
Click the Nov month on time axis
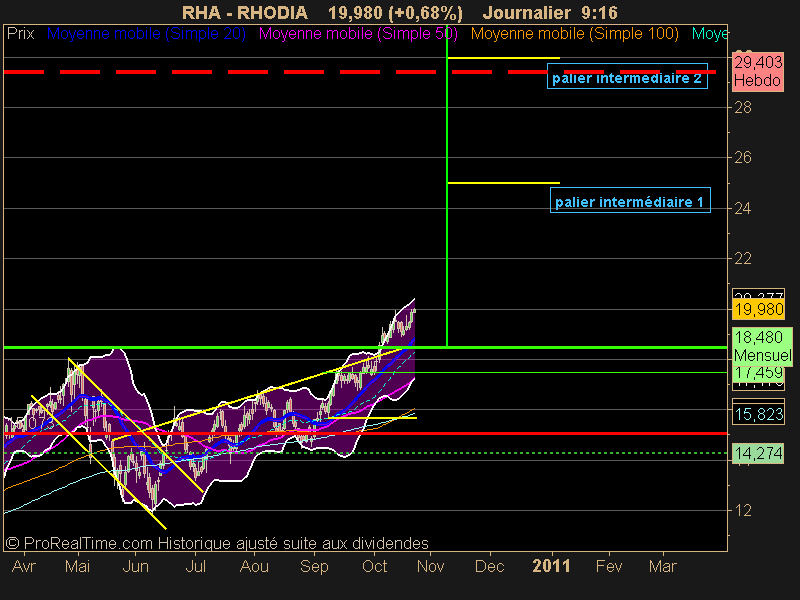[431, 566]
